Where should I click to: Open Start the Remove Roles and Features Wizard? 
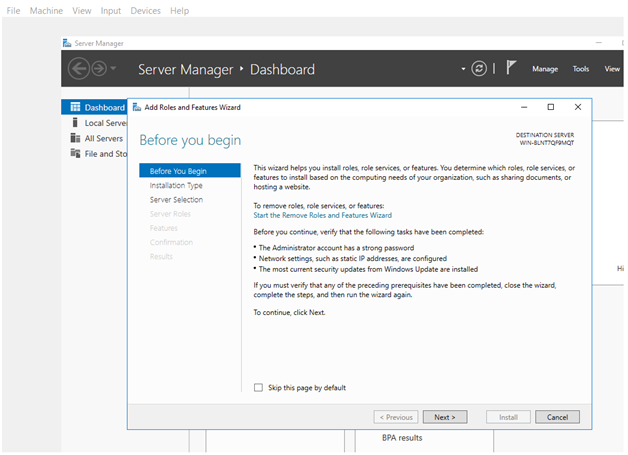click(322, 215)
